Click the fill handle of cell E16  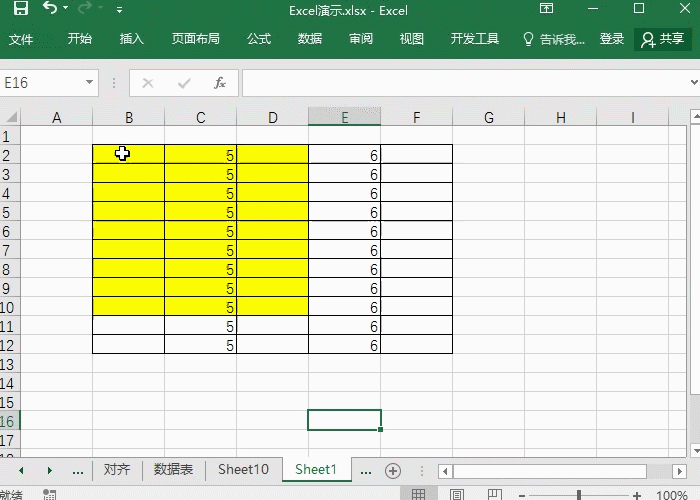point(380,429)
